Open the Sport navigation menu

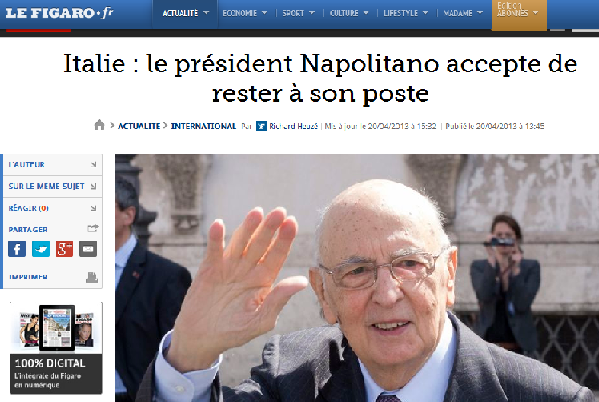click(x=298, y=13)
